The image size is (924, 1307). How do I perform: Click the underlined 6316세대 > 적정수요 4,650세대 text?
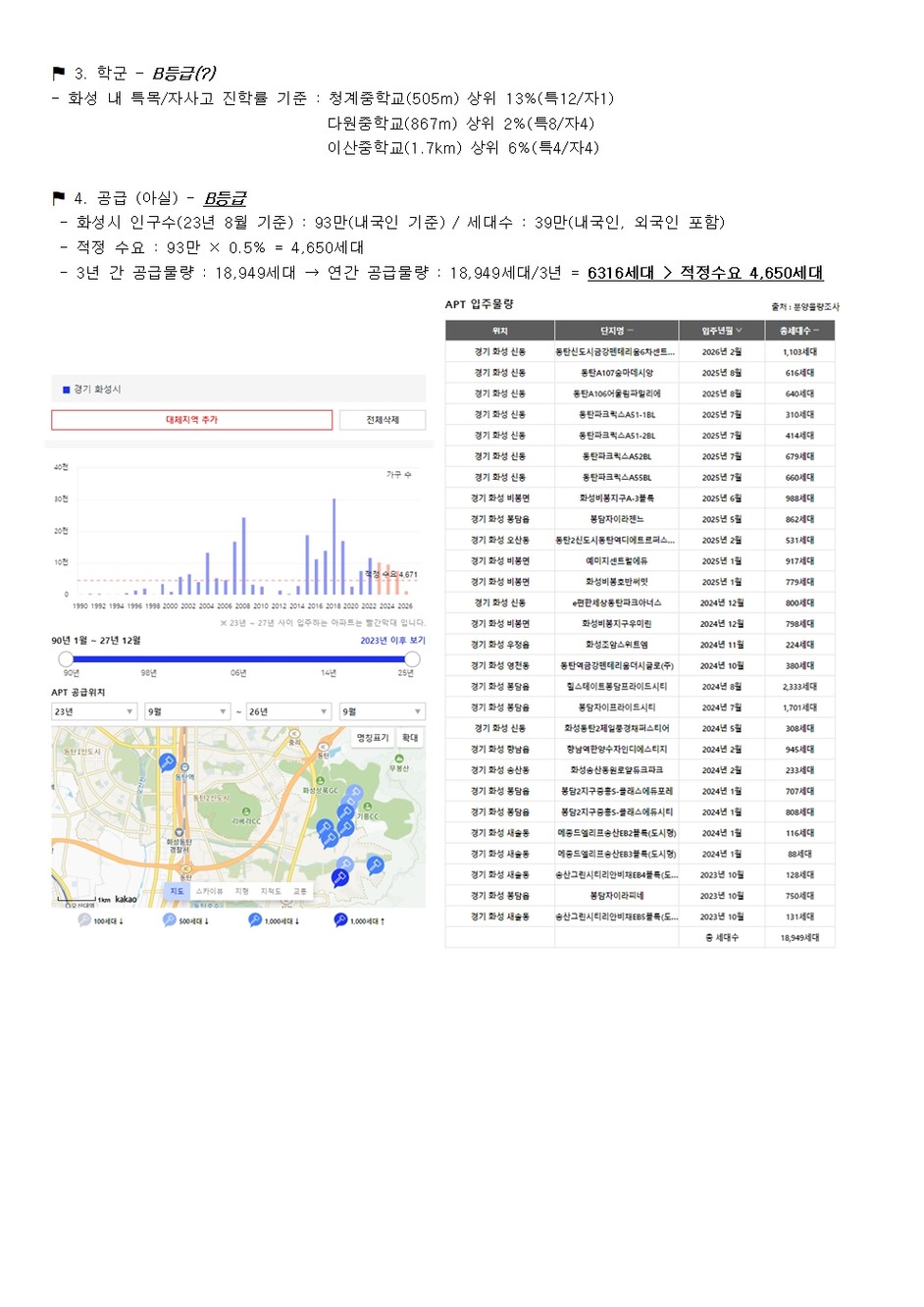tap(705, 273)
